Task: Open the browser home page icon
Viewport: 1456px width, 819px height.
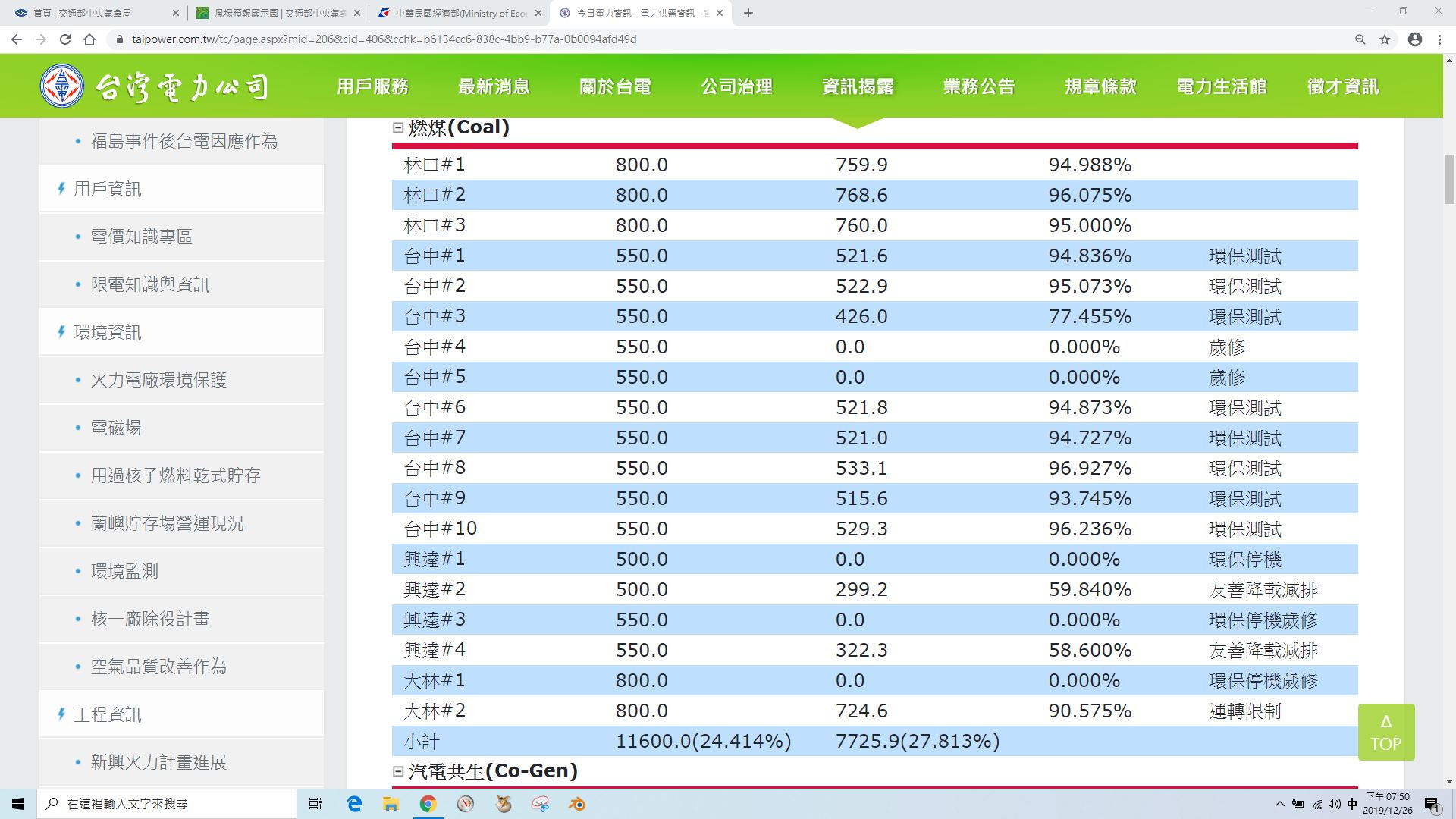Action: pyautogui.click(x=89, y=39)
